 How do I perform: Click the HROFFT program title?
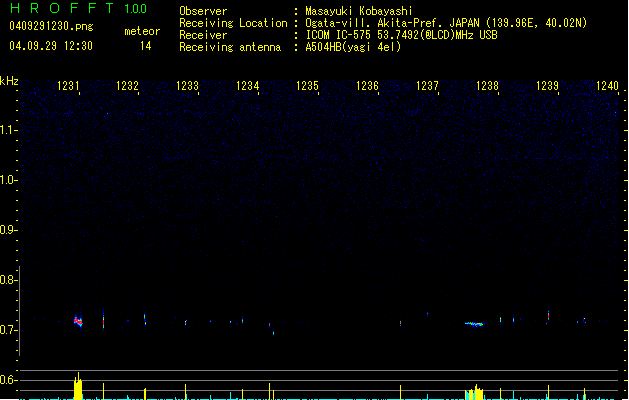(62, 8)
